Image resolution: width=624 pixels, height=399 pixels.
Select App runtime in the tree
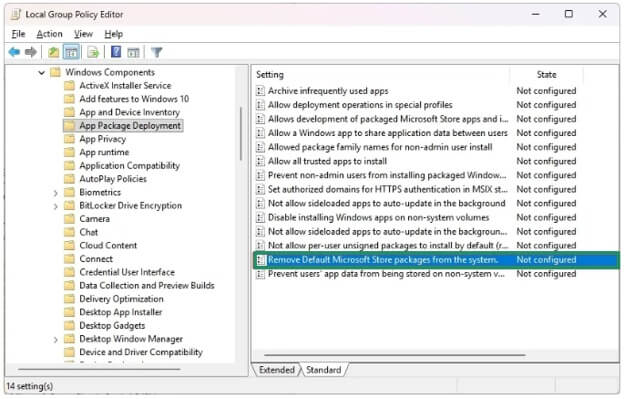pos(104,152)
